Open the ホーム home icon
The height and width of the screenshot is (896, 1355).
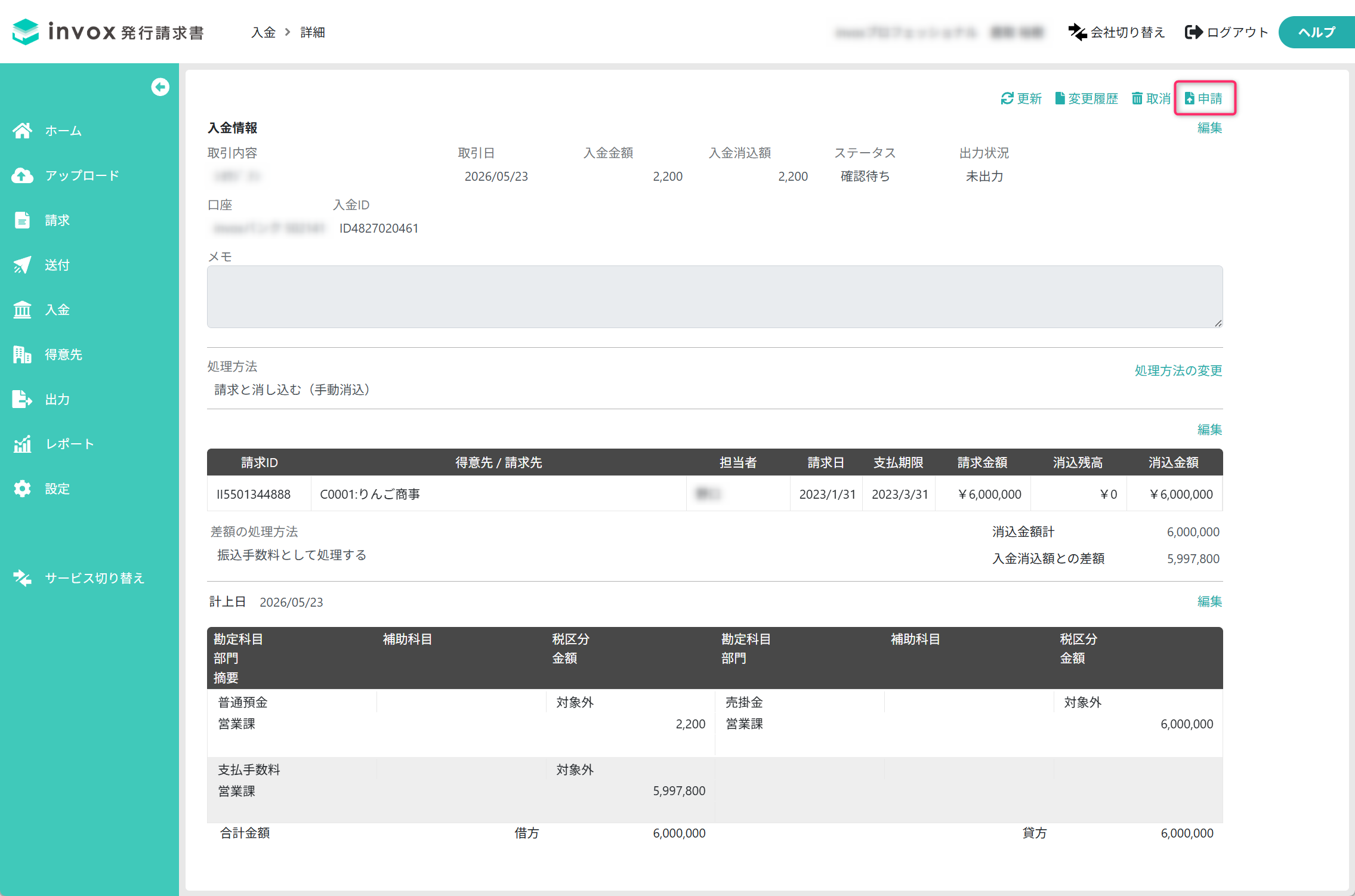pos(23,131)
